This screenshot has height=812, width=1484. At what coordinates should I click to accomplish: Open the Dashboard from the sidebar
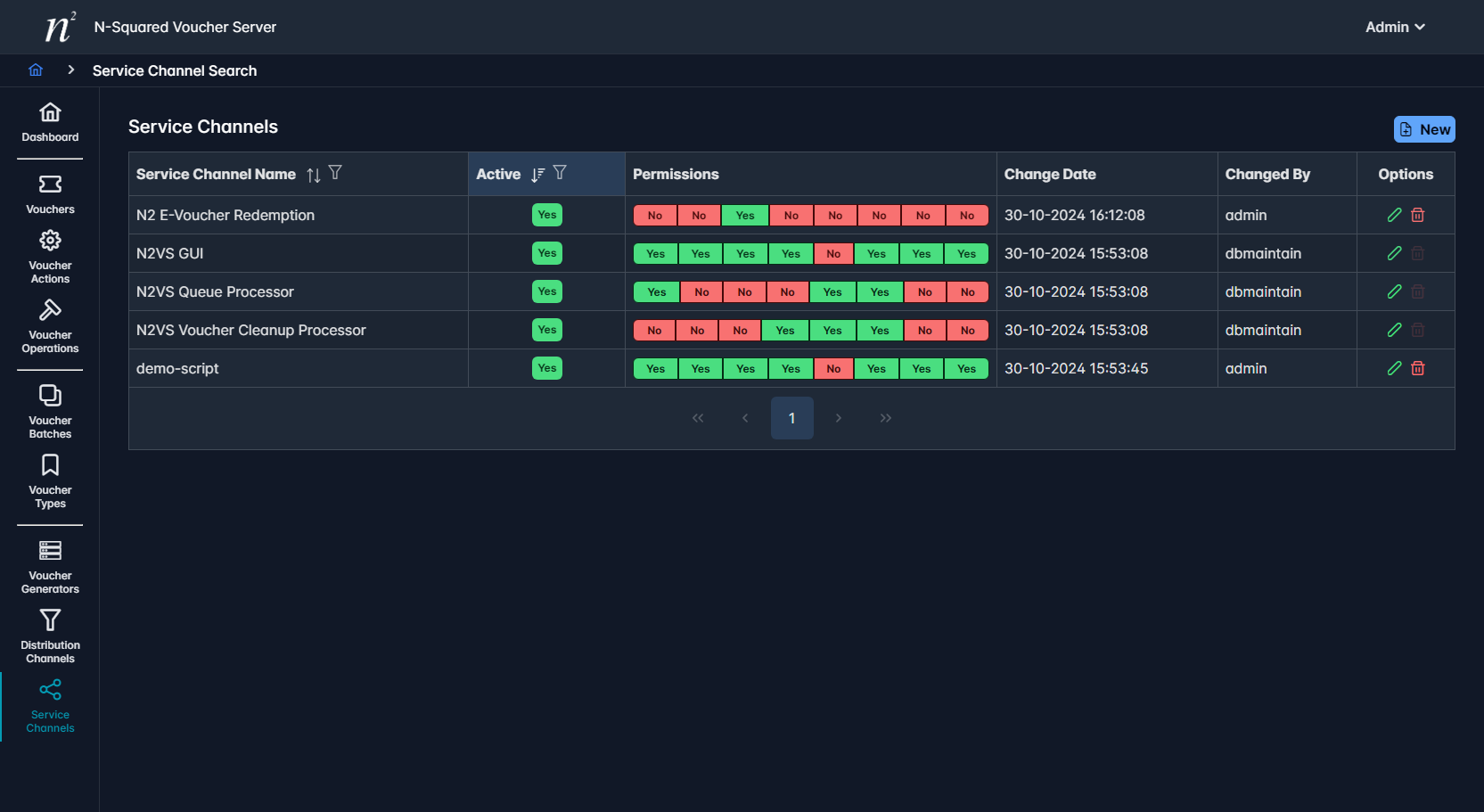[x=50, y=122]
